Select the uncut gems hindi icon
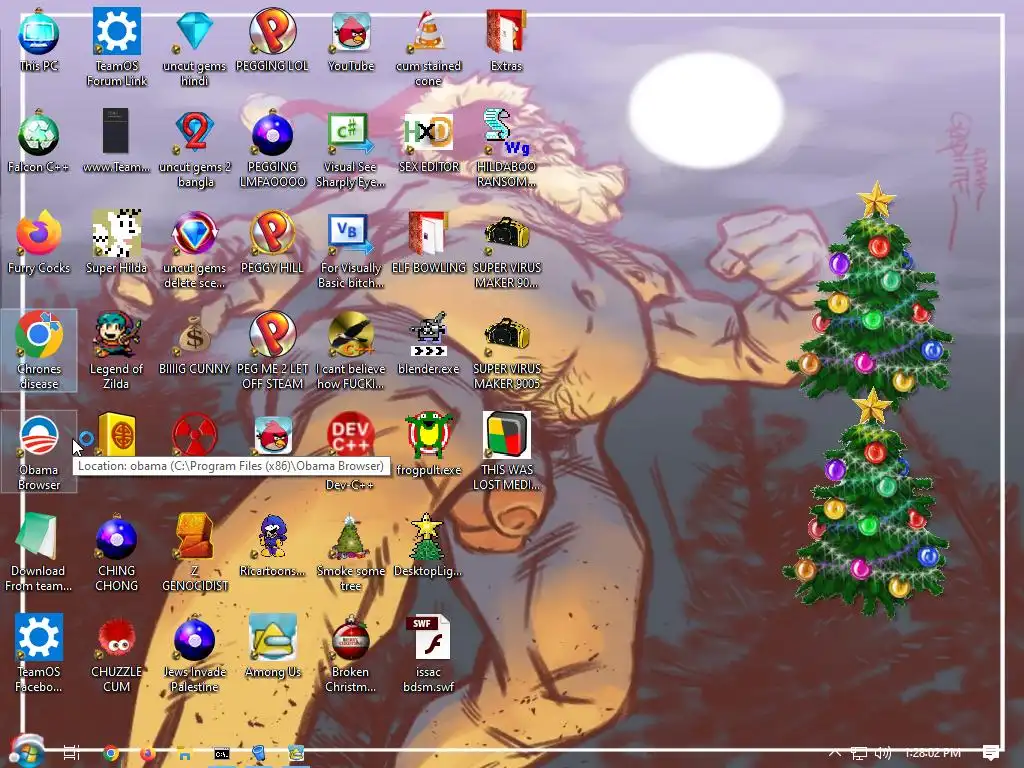Screen dimensions: 1024x768 (x=194, y=47)
